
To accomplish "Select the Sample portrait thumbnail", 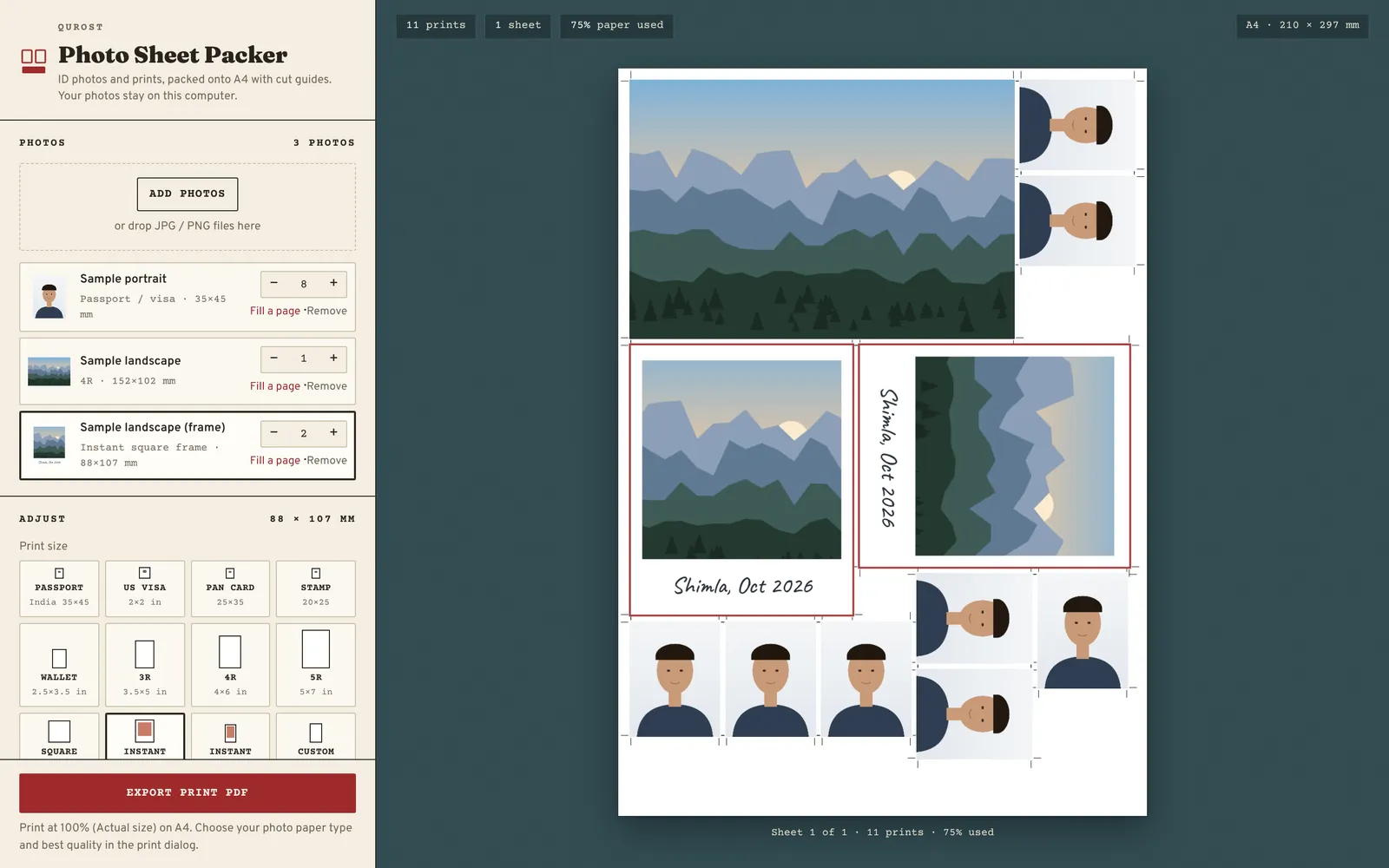I will pyautogui.click(x=49, y=297).
